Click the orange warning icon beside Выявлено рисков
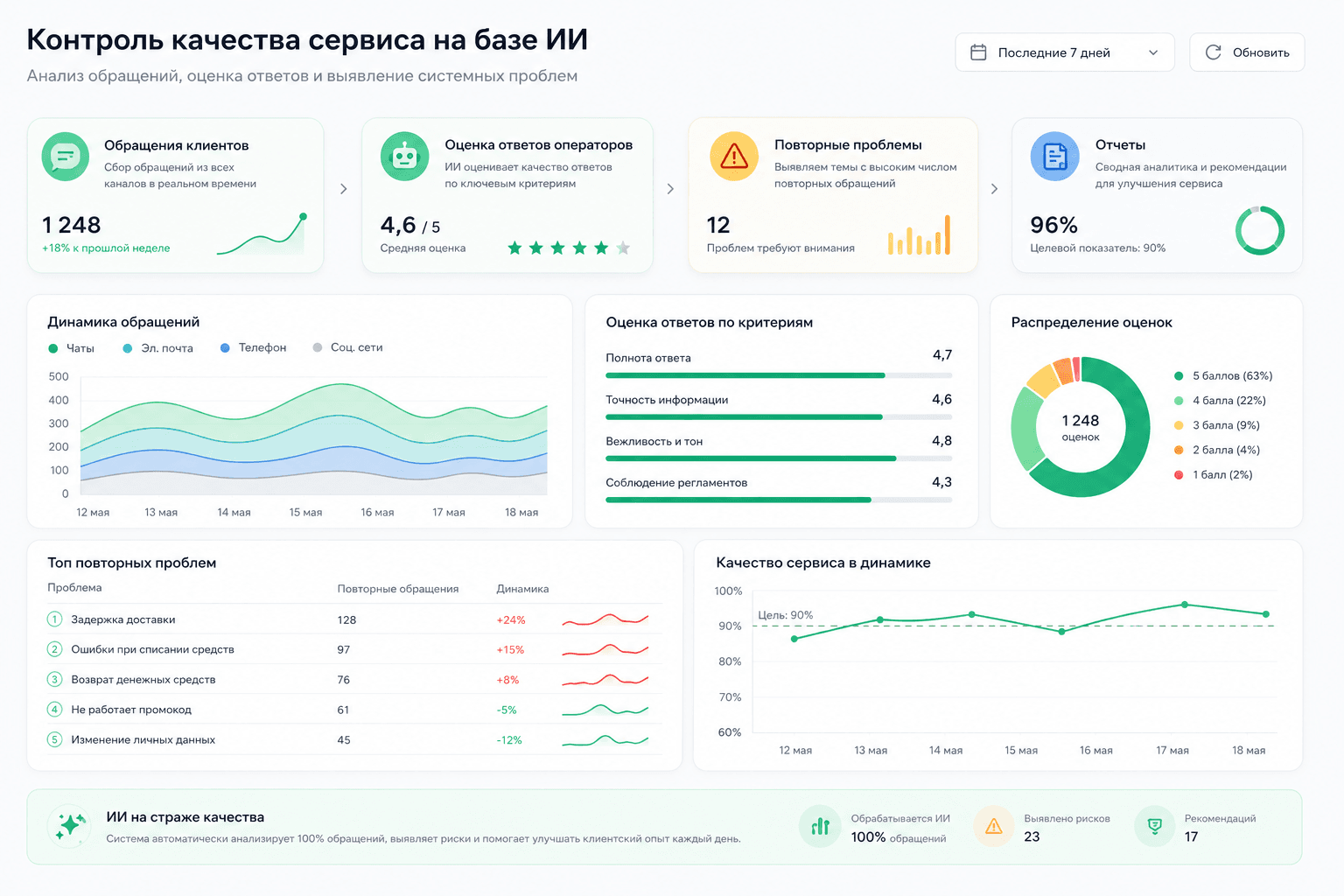This screenshot has width=1344, height=896. coord(994,826)
